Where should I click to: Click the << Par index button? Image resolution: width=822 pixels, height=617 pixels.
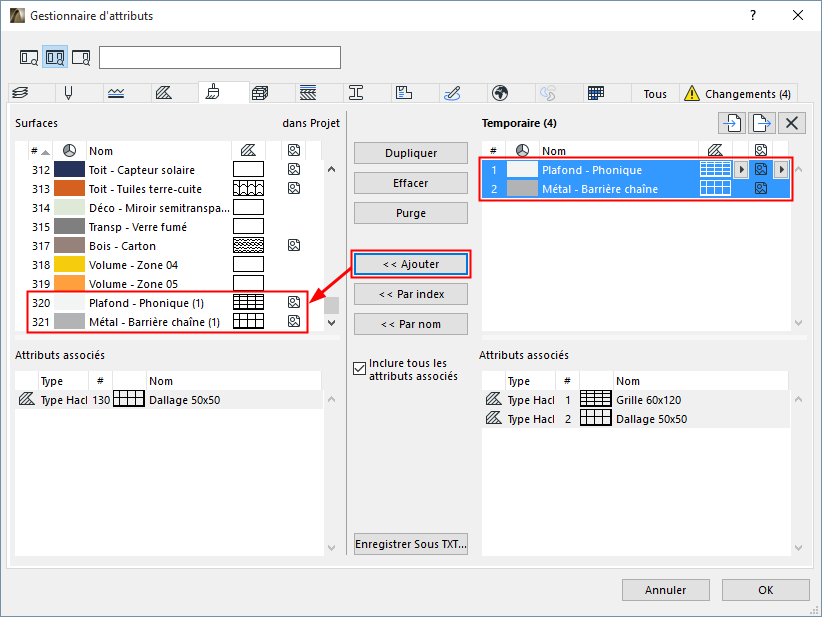[411, 294]
